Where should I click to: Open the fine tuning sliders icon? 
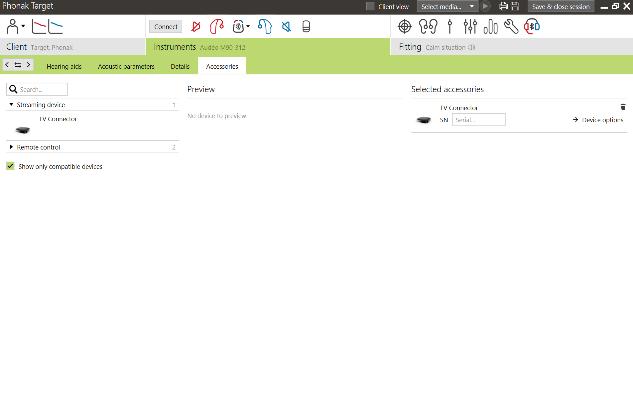pos(470,27)
